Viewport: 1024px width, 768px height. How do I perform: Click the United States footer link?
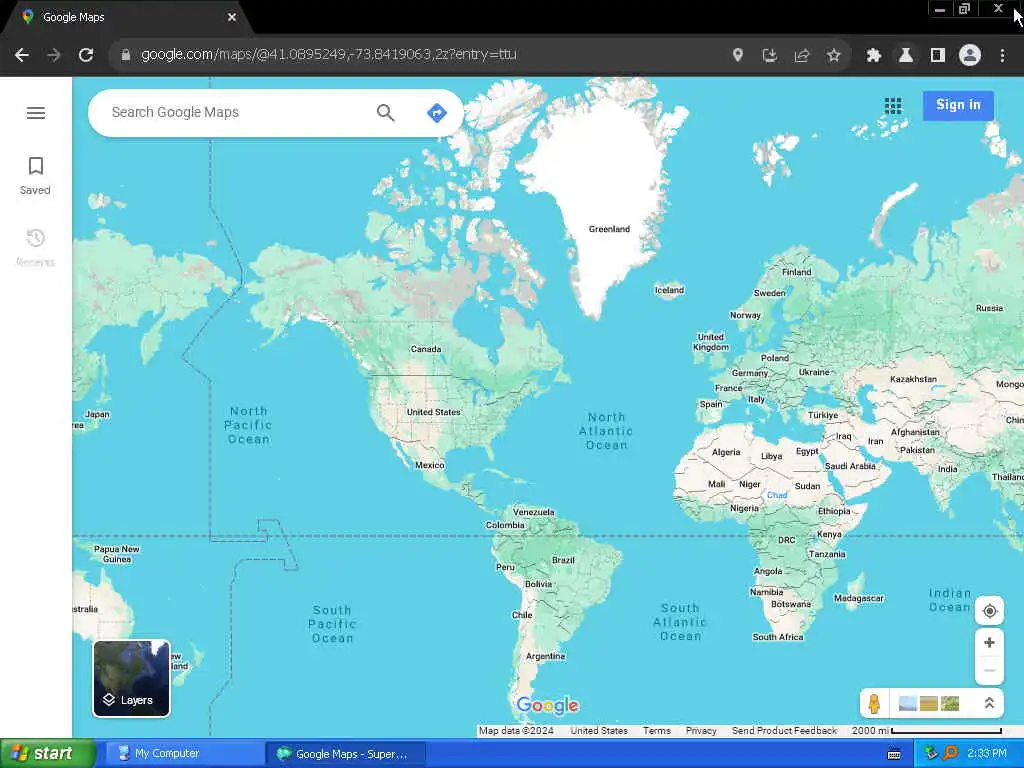point(599,730)
